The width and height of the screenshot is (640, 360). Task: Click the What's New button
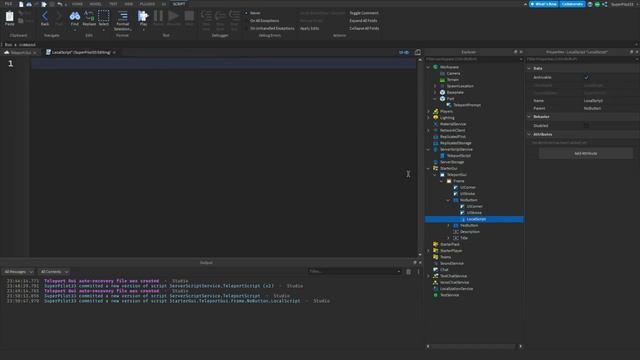pos(543,4)
